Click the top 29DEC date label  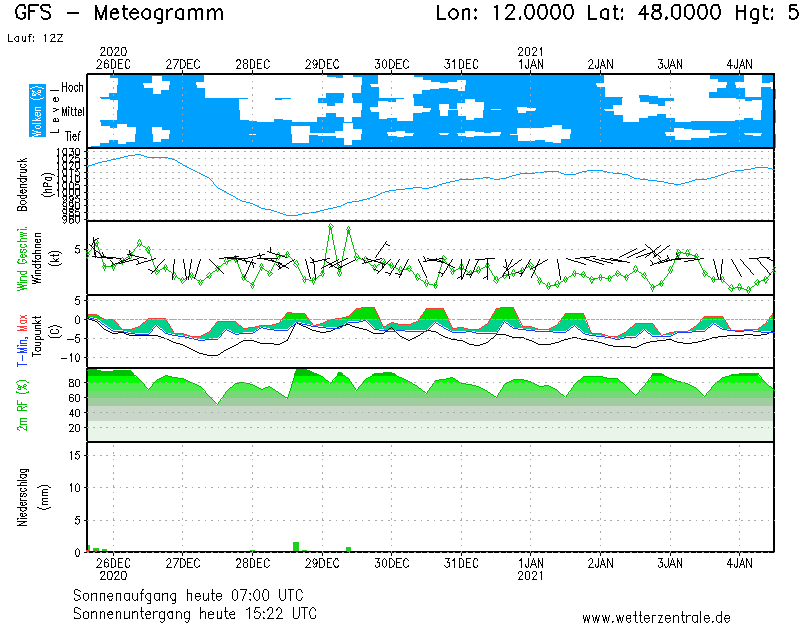point(322,65)
